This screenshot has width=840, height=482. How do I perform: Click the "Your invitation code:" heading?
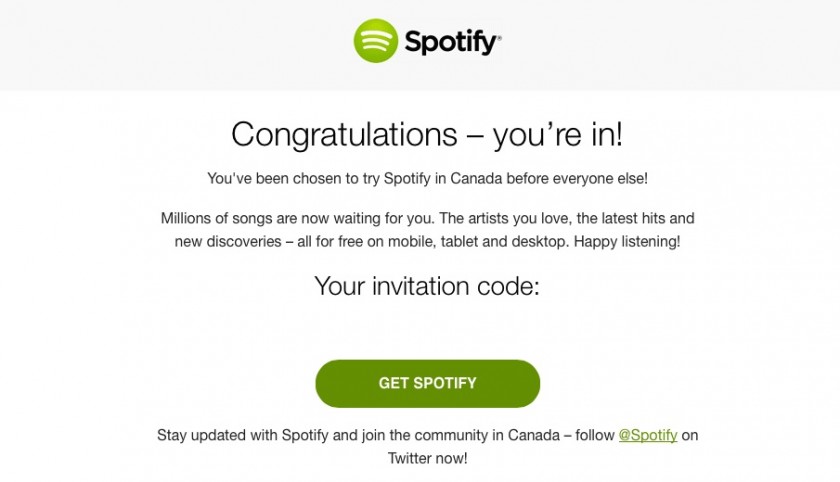[x=427, y=286]
